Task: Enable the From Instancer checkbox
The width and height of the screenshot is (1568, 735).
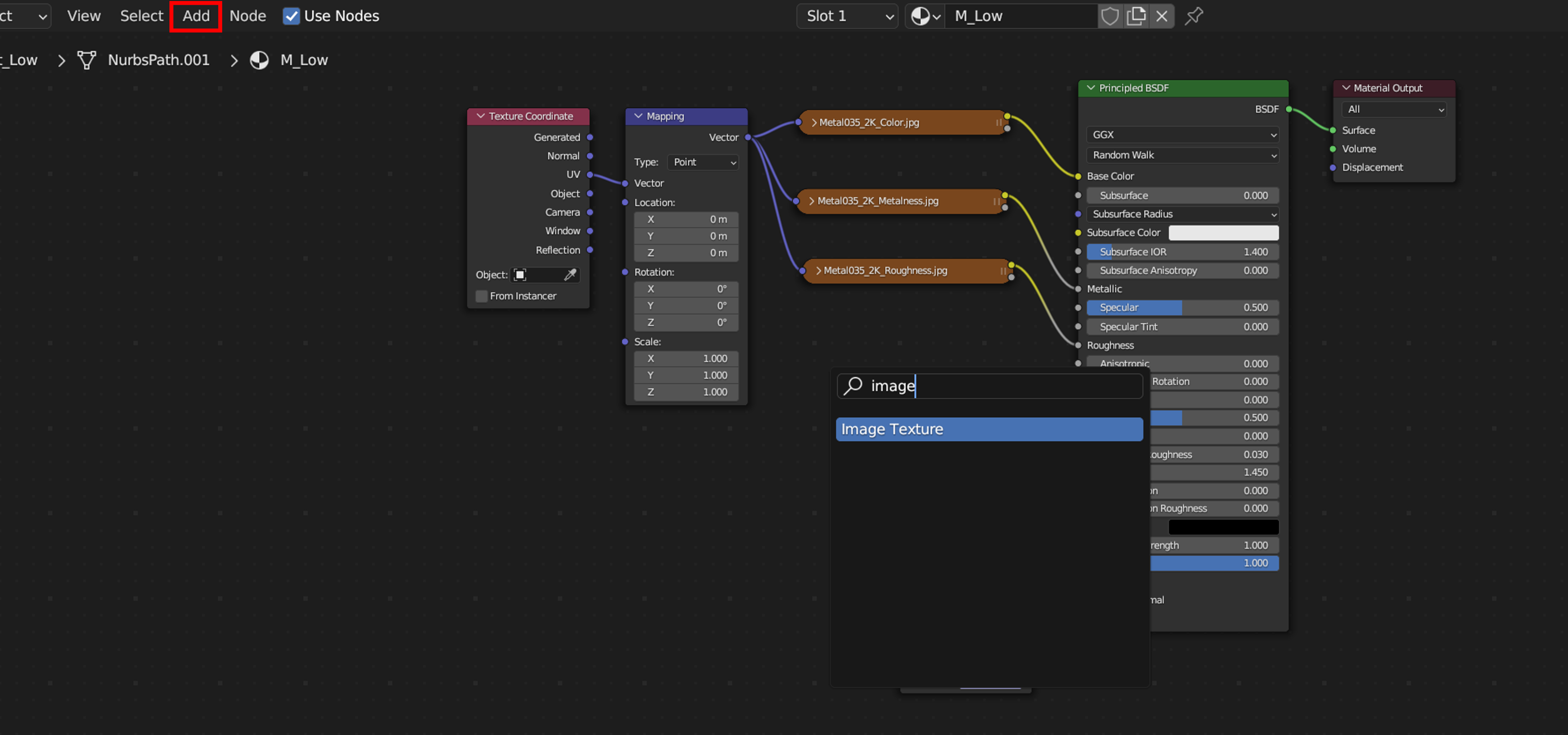Action: tap(481, 296)
